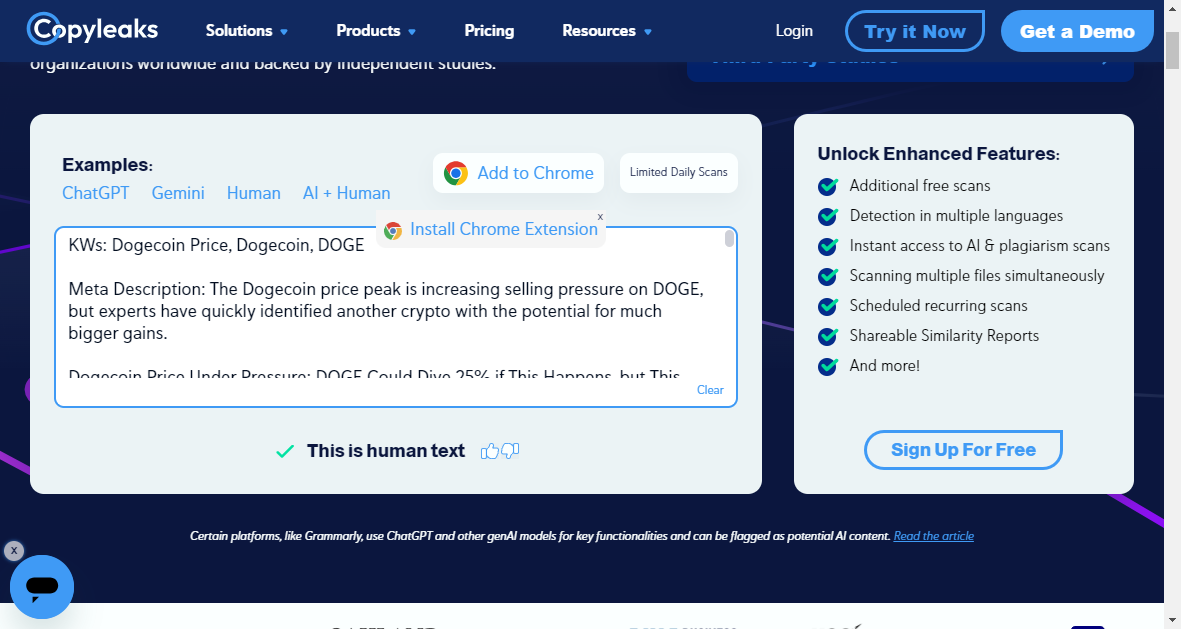Click the Scanning multiple files checkmark
The image size is (1181, 629).
[x=829, y=276]
